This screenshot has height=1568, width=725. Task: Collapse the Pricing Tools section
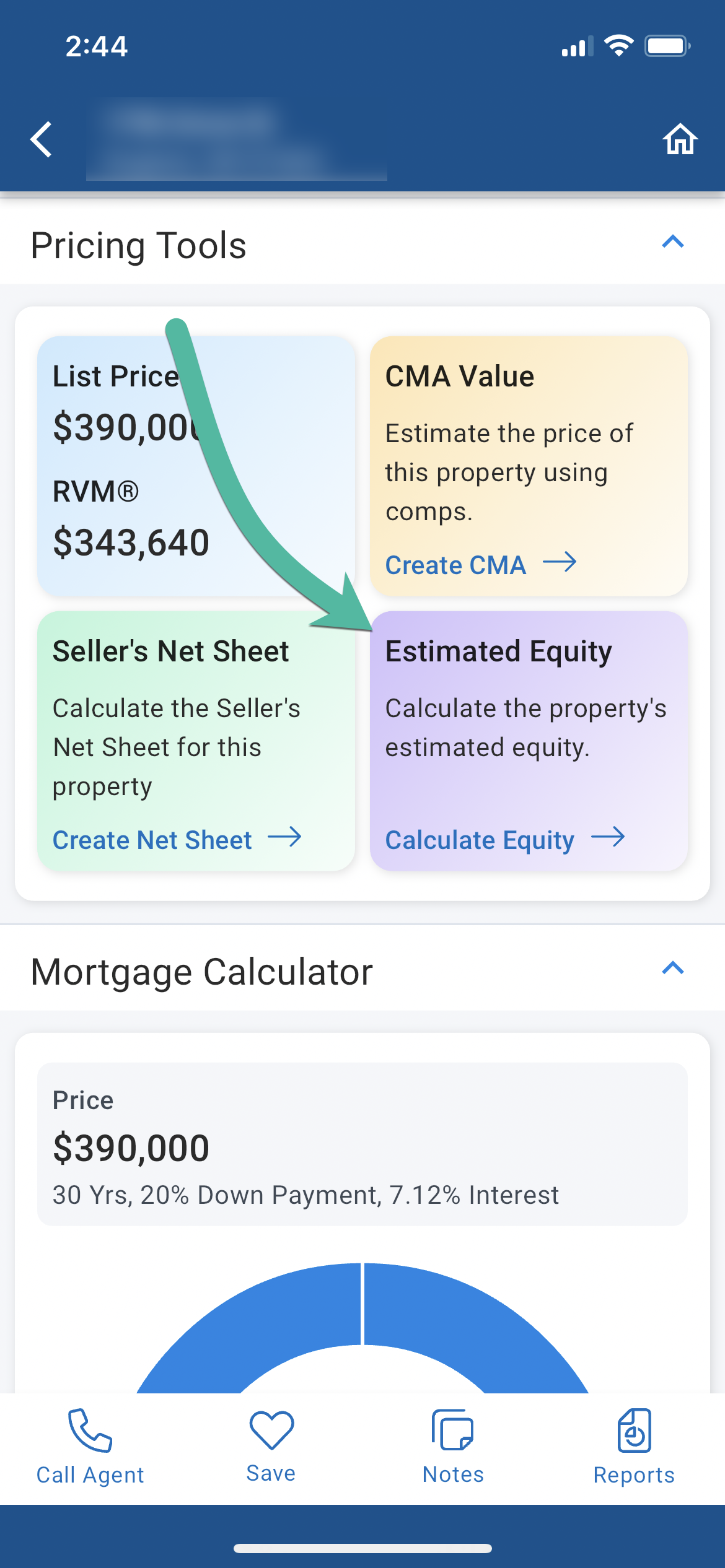672,242
